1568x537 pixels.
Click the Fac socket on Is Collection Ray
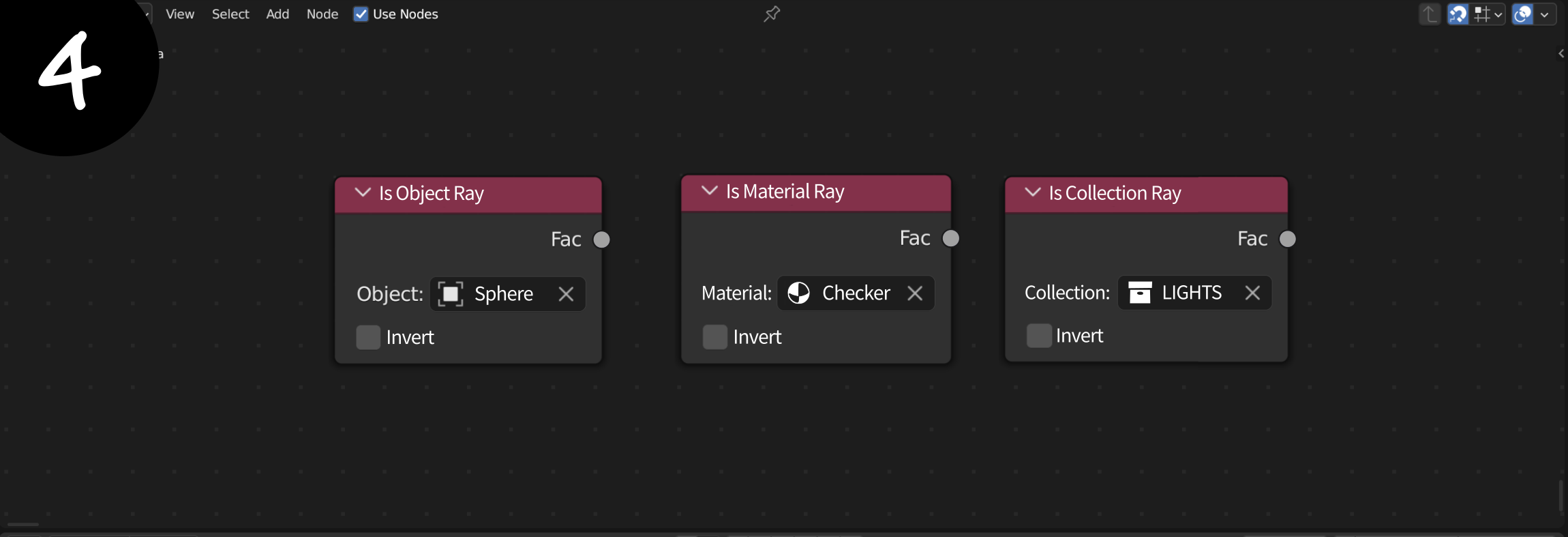click(1287, 239)
